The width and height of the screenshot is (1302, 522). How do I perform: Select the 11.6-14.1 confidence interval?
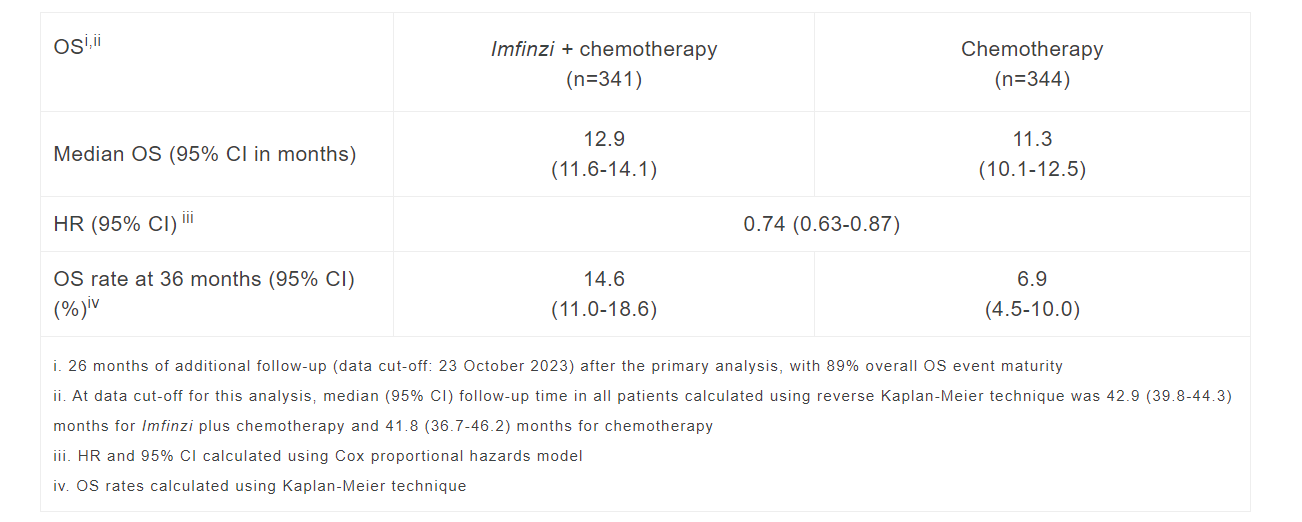point(604,169)
